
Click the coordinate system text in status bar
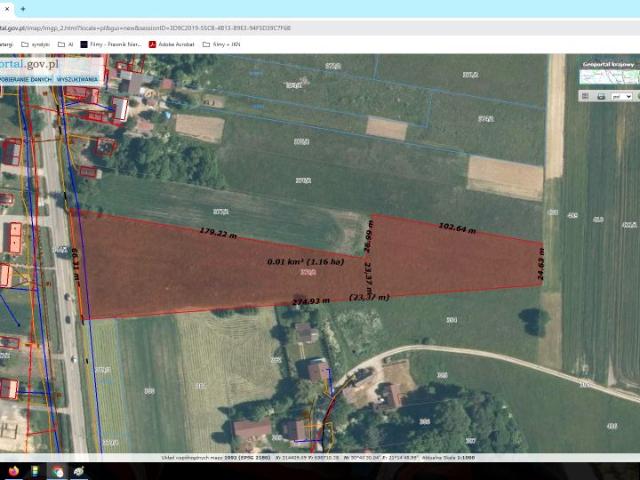click(216, 458)
